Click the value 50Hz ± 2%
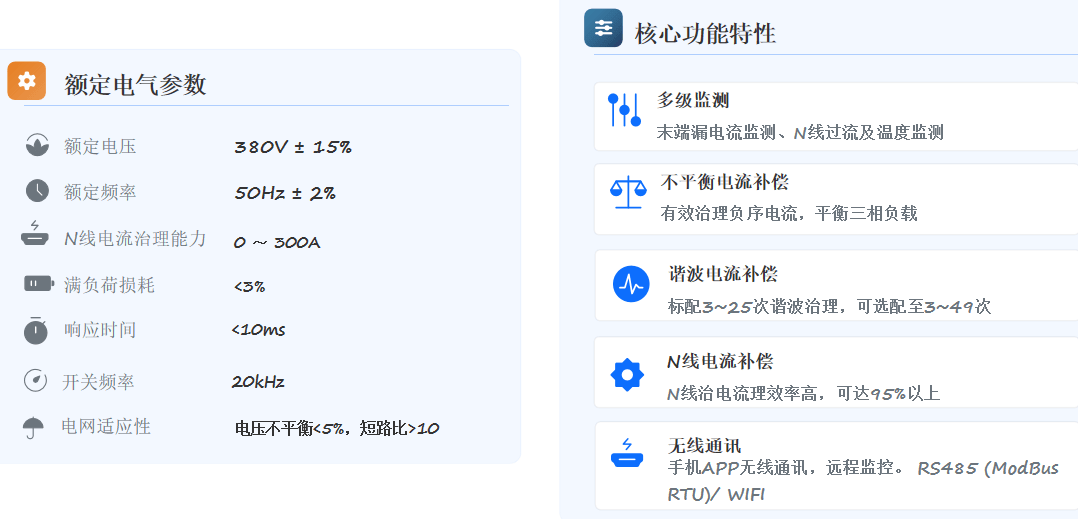 (285, 193)
